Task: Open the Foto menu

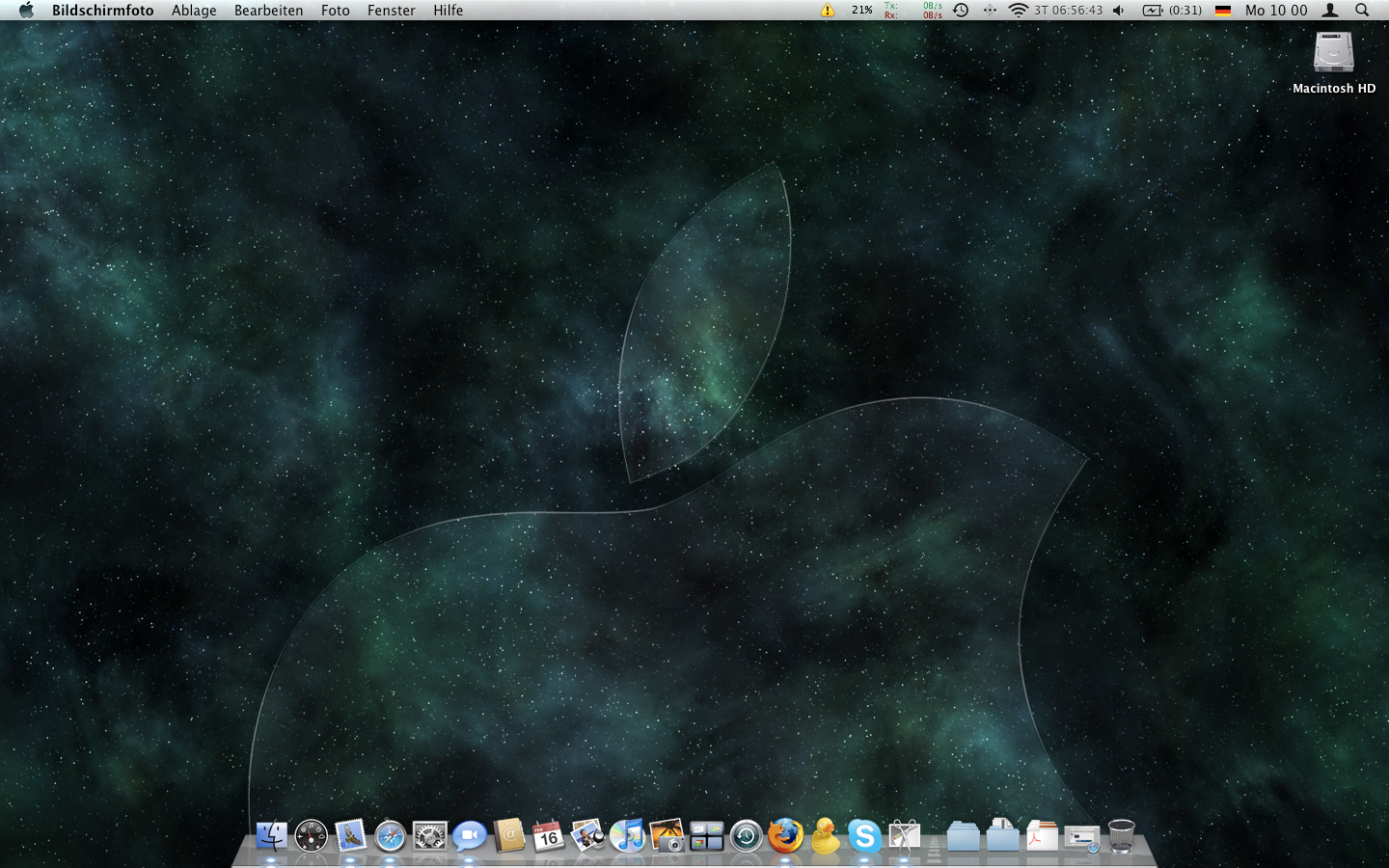Action: (x=335, y=11)
